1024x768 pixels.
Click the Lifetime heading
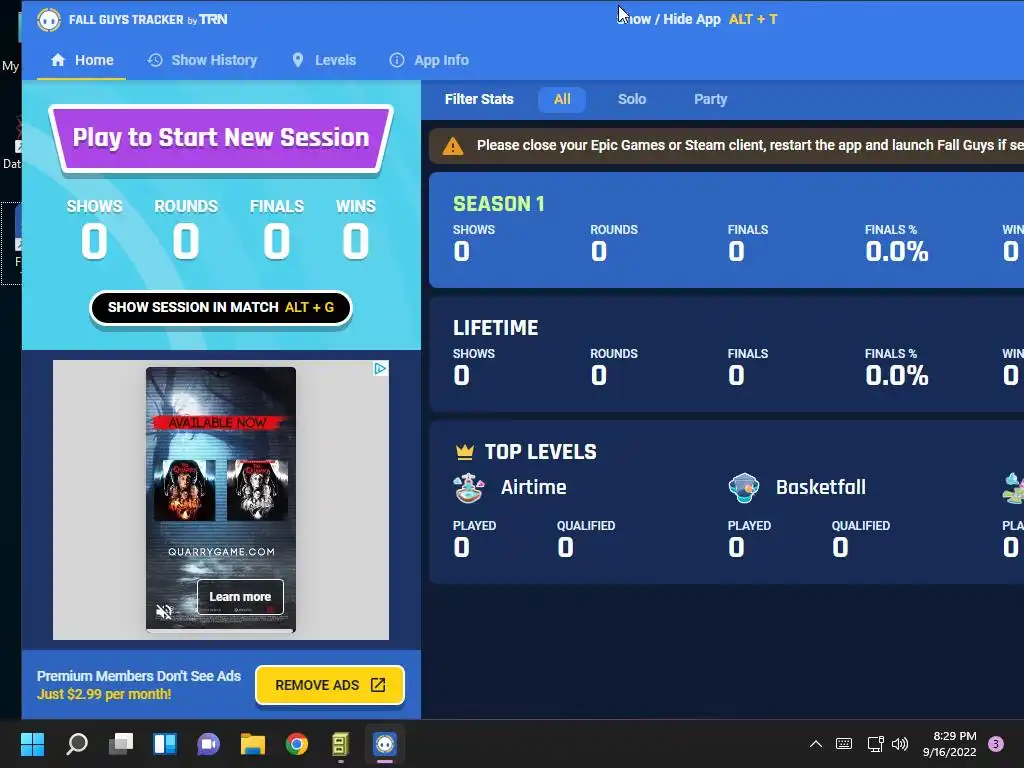click(496, 328)
